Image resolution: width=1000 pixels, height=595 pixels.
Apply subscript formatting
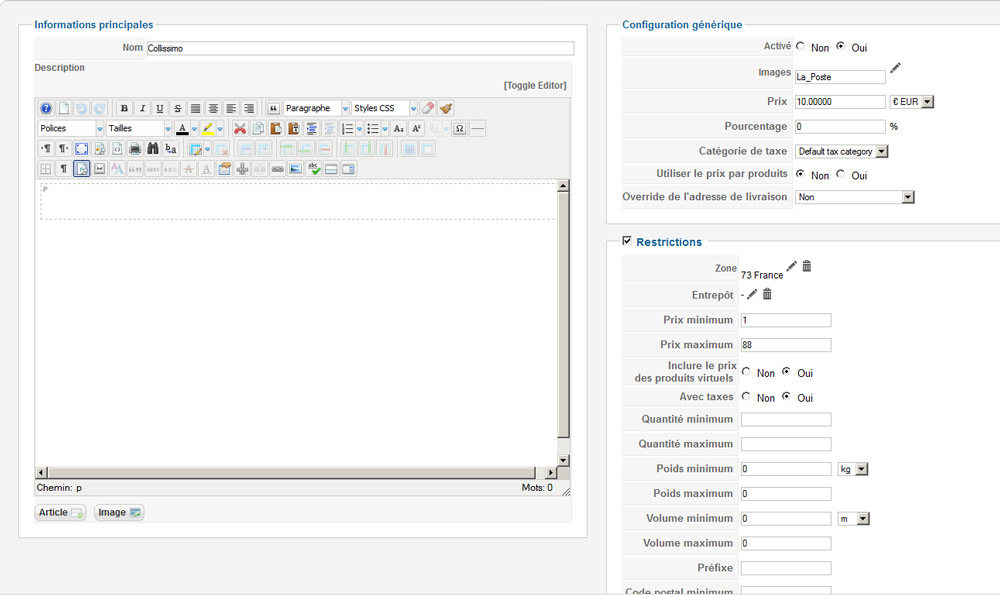coord(399,129)
